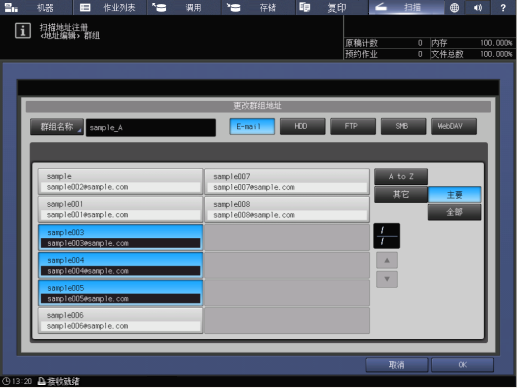Screen dimensions: 517x388
Task: Select the sample008 address entry
Action: coord(287,209)
